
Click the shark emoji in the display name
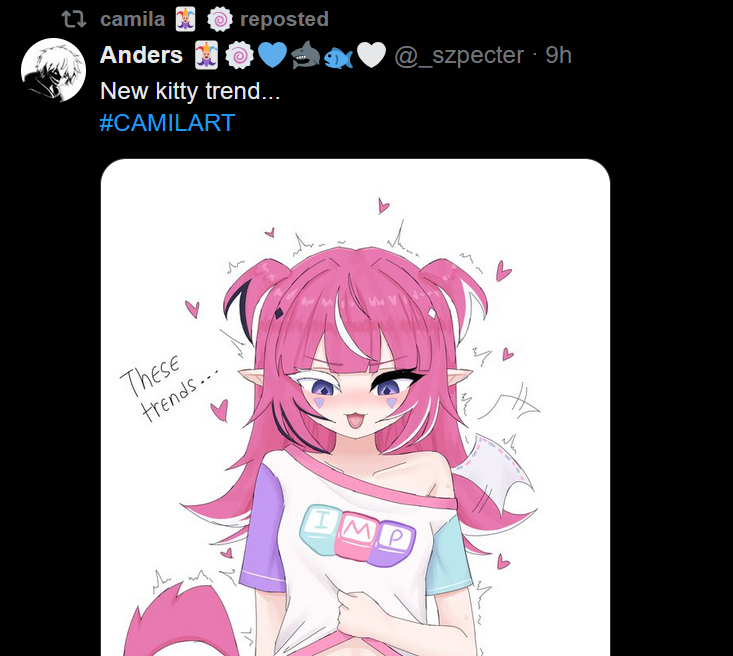305,55
